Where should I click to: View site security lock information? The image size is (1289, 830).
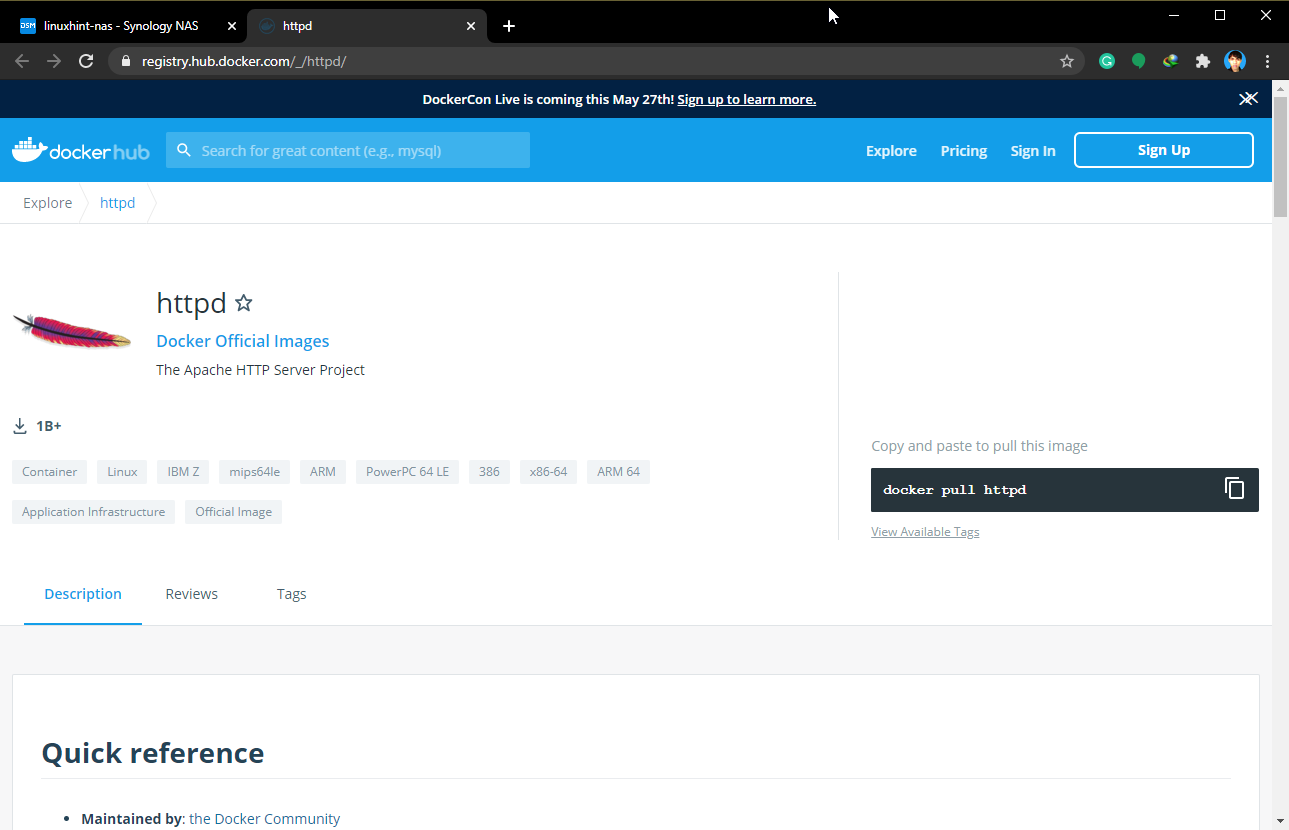click(126, 61)
